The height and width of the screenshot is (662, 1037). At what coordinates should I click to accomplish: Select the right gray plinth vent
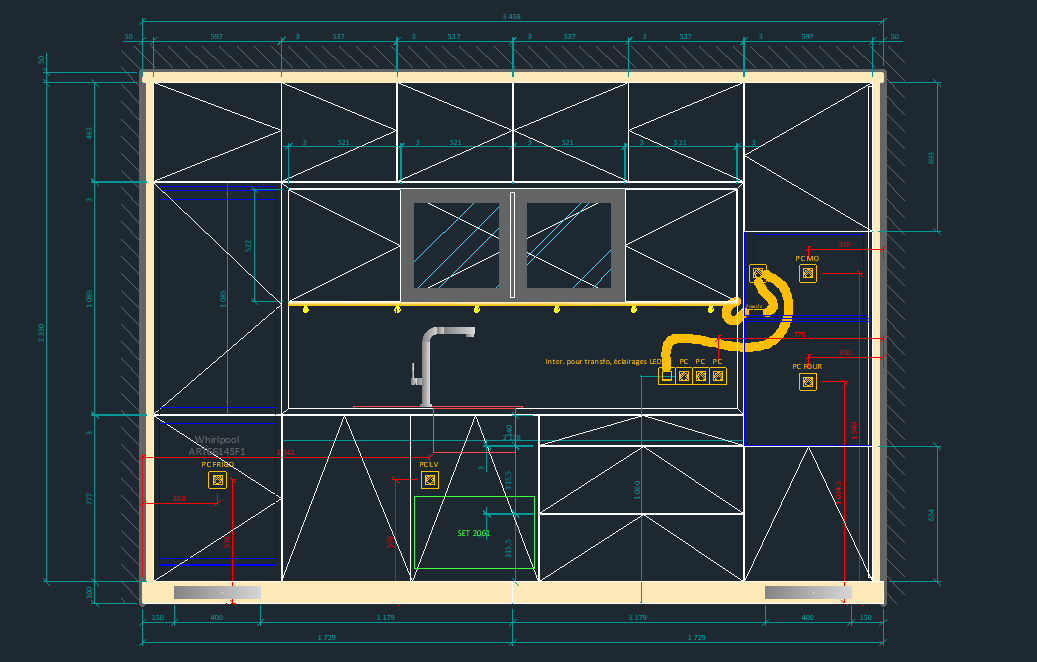click(x=808, y=593)
